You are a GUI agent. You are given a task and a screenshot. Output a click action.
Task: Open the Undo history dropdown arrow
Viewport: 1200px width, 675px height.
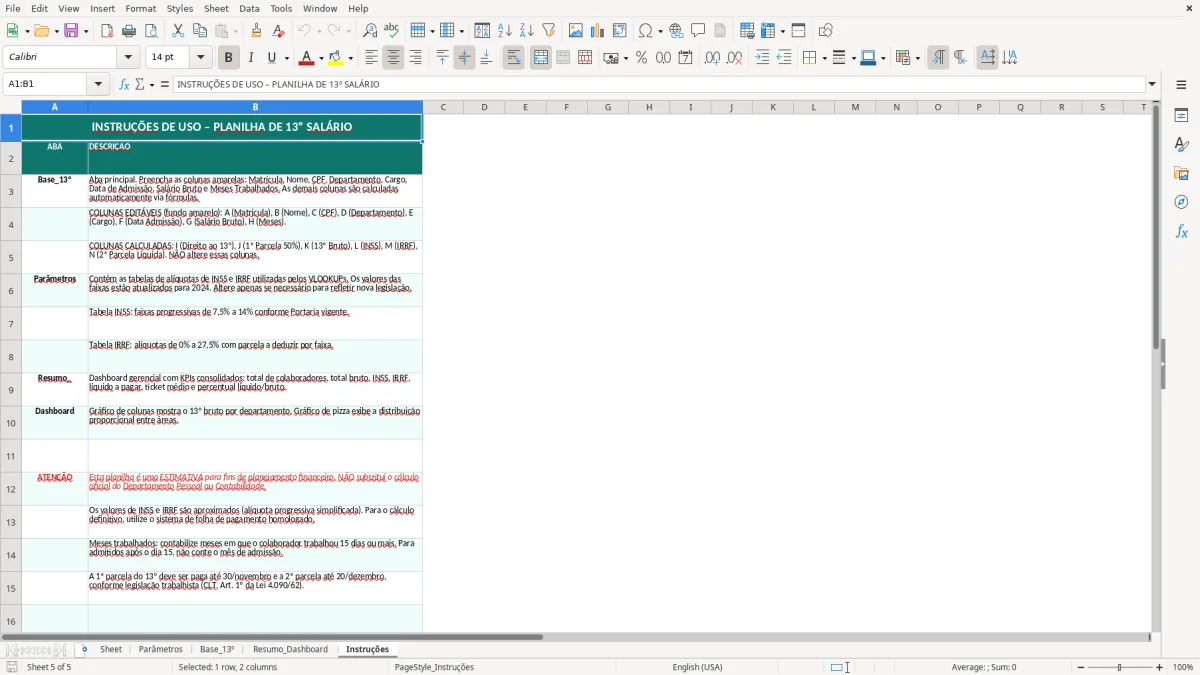pos(318,31)
